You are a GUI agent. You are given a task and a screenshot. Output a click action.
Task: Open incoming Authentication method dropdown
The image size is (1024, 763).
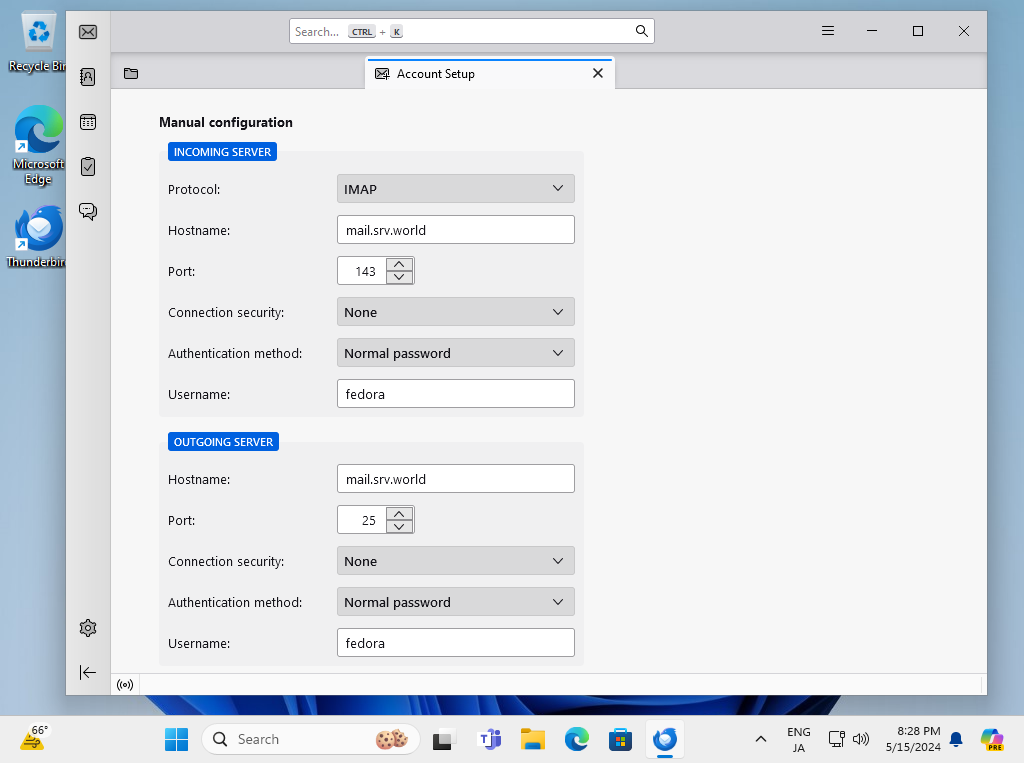click(456, 353)
